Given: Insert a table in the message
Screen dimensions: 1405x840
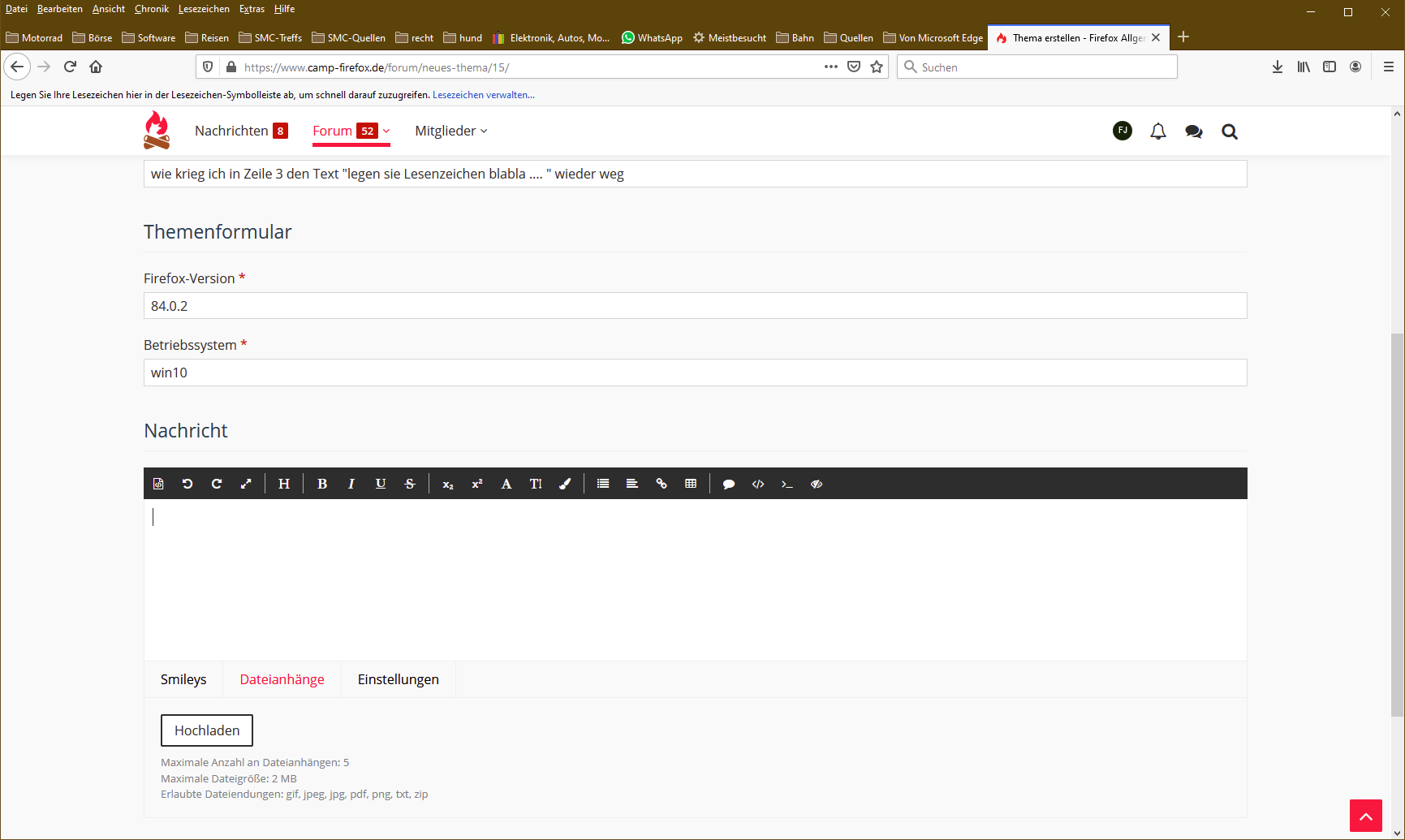Looking at the screenshot, I should coord(691,484).
